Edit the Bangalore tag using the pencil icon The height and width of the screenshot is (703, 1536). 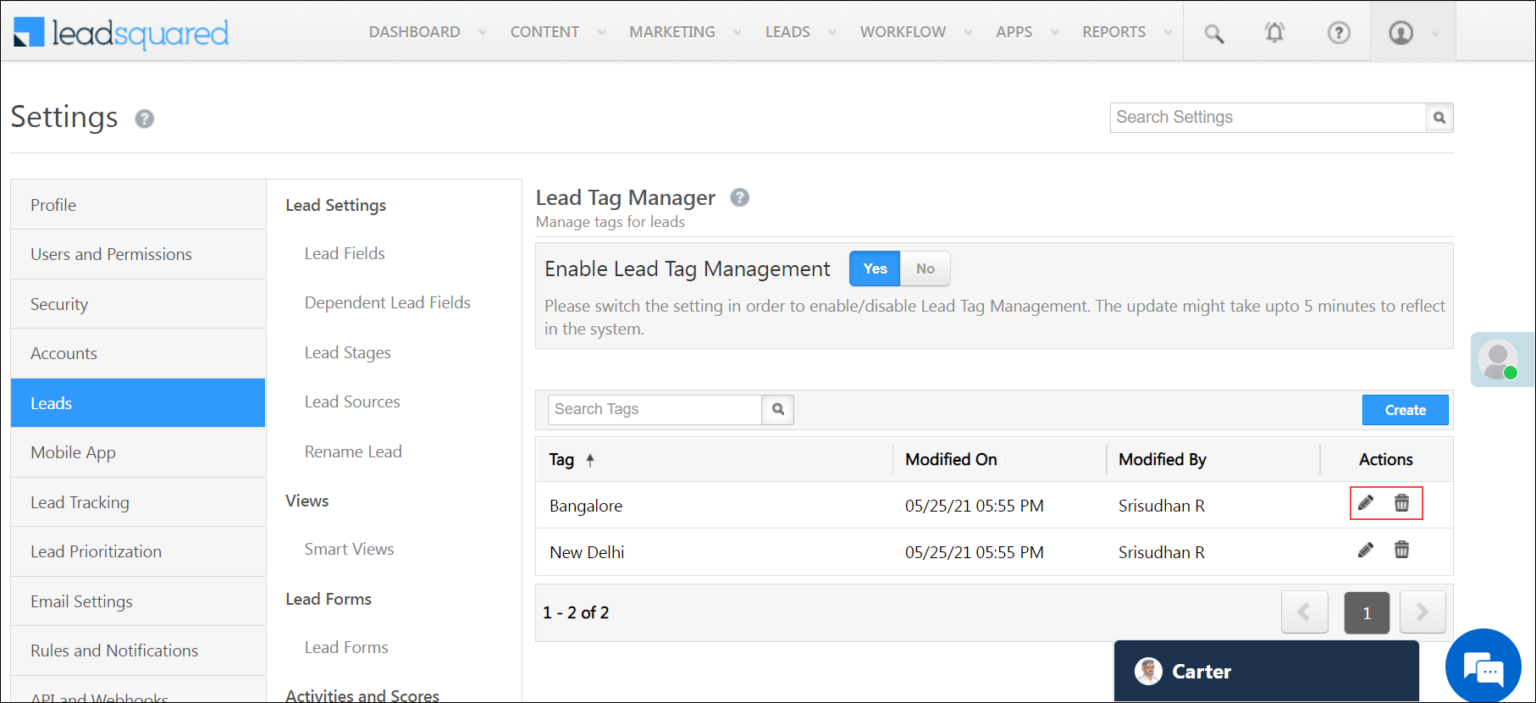click(1366, 503)
